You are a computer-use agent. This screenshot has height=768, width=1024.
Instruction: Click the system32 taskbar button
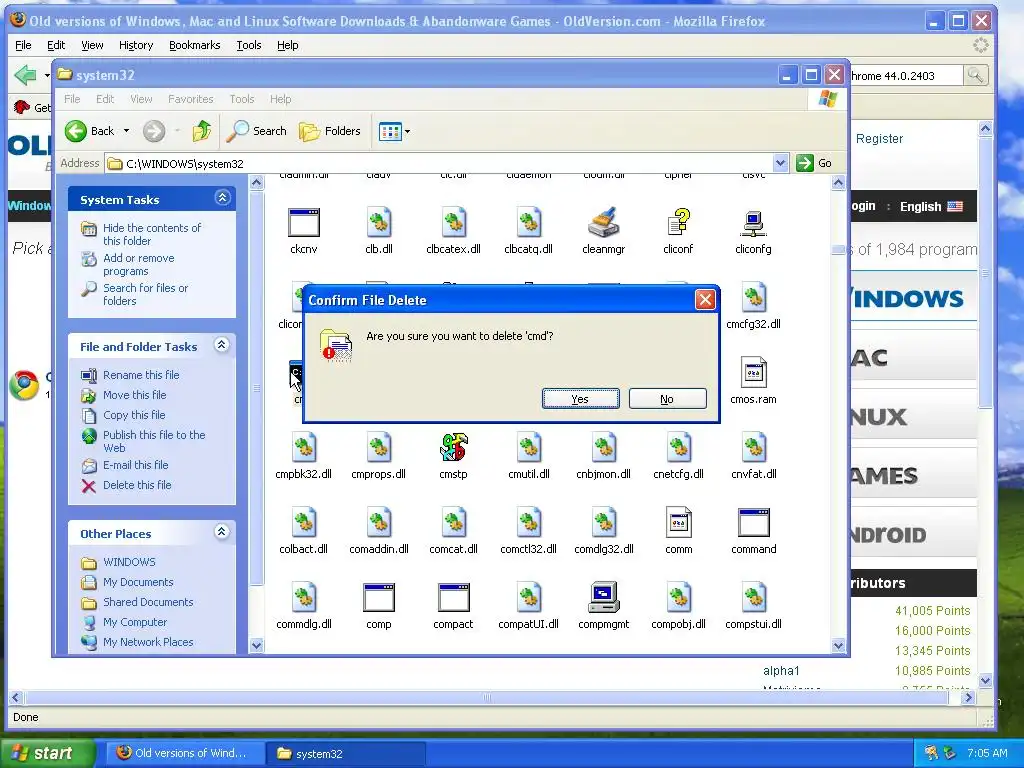tap(346, 754)
